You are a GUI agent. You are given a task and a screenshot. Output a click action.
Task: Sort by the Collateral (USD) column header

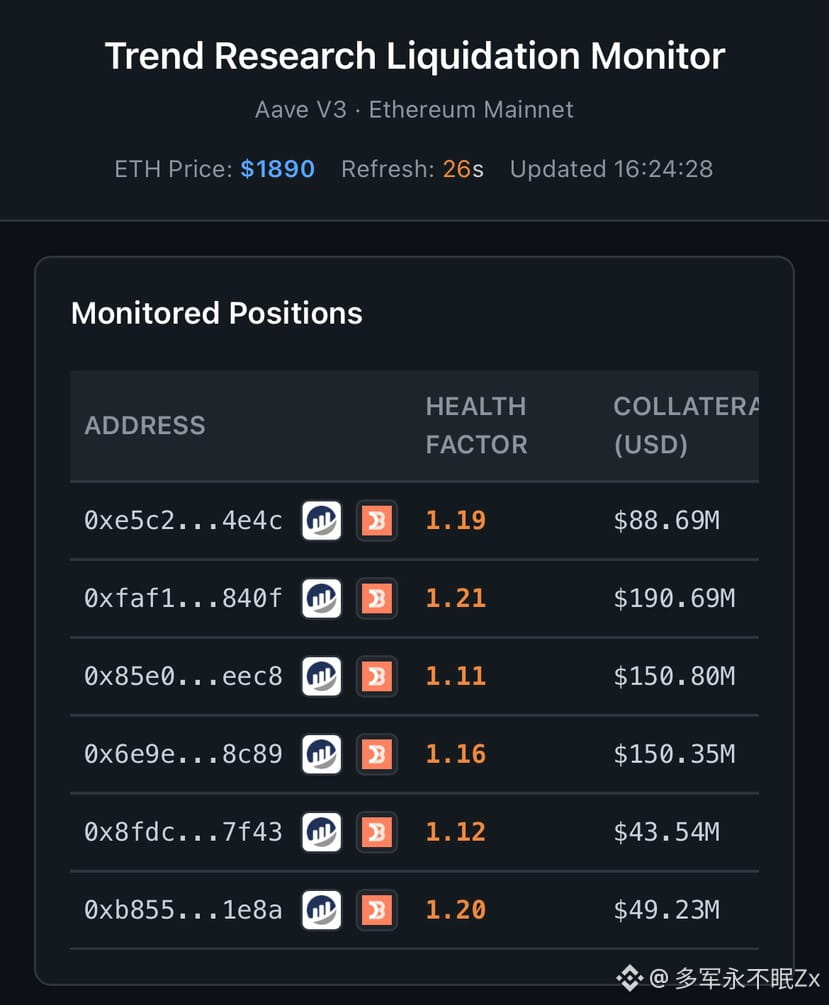[x=685, y=425]
